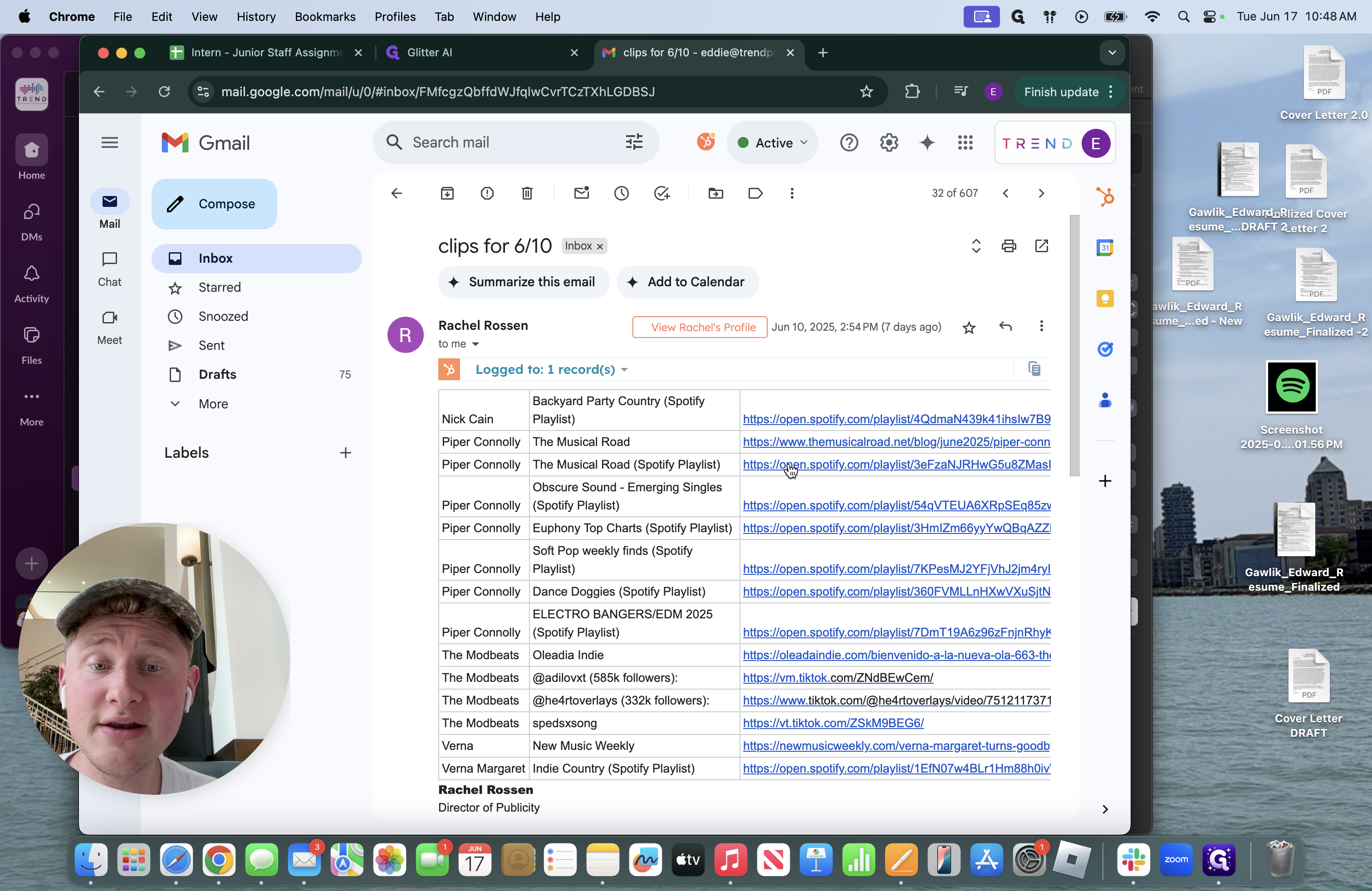Image resolution: width=1372 pixels, height=891 pixels.
Task: Open Slack Activity in the Slack window
Action: (31, 284)
